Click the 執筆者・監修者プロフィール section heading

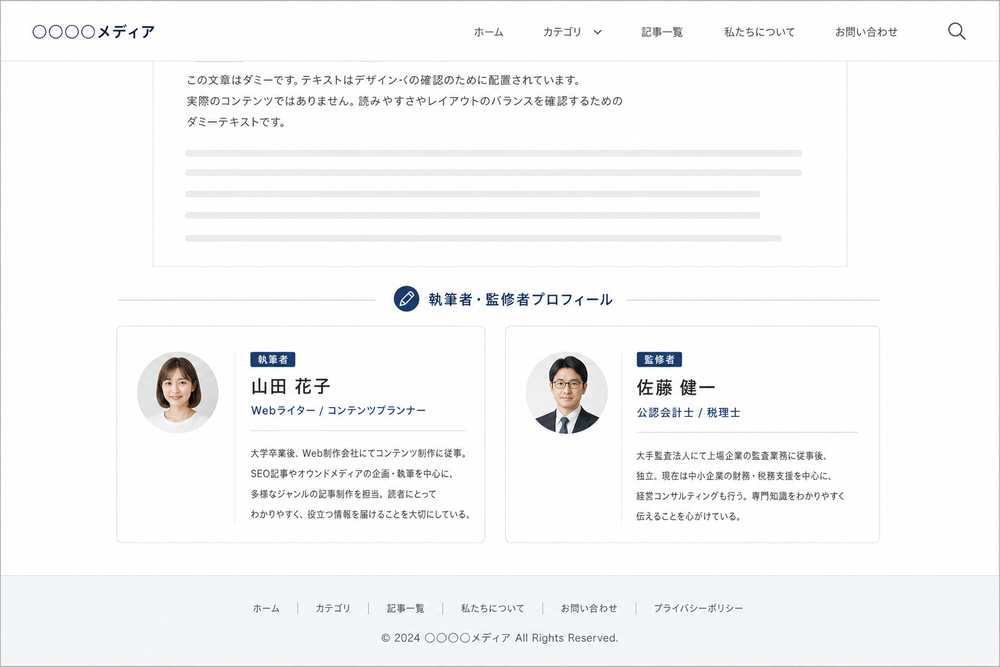click(x=520, y=300)
